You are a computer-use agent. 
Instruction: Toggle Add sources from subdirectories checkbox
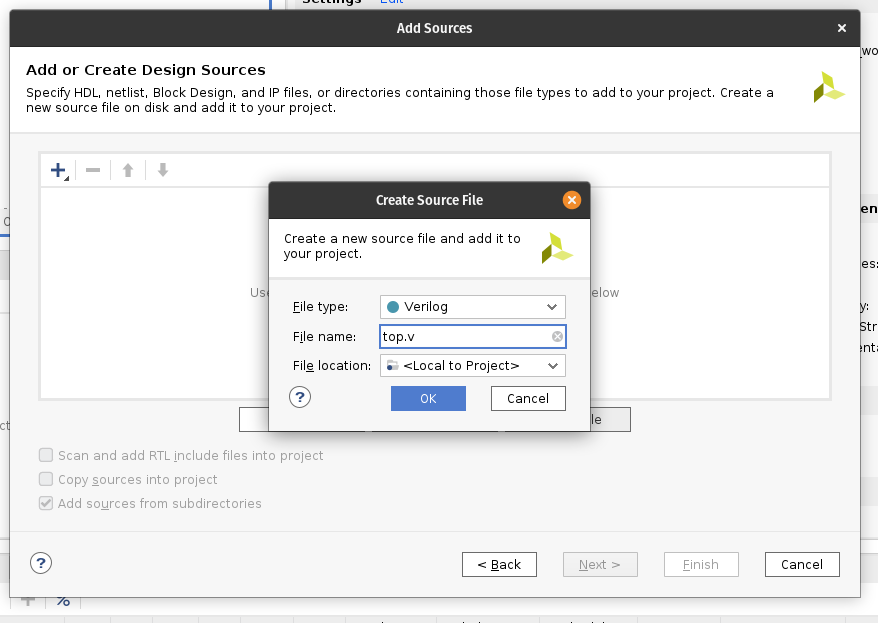[x=46, y=503]
